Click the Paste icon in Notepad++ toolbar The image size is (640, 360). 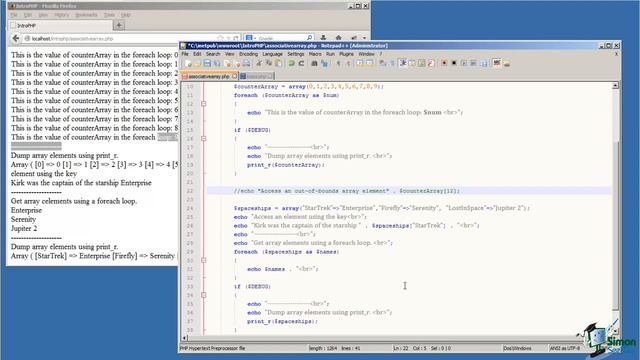[278, 63]
